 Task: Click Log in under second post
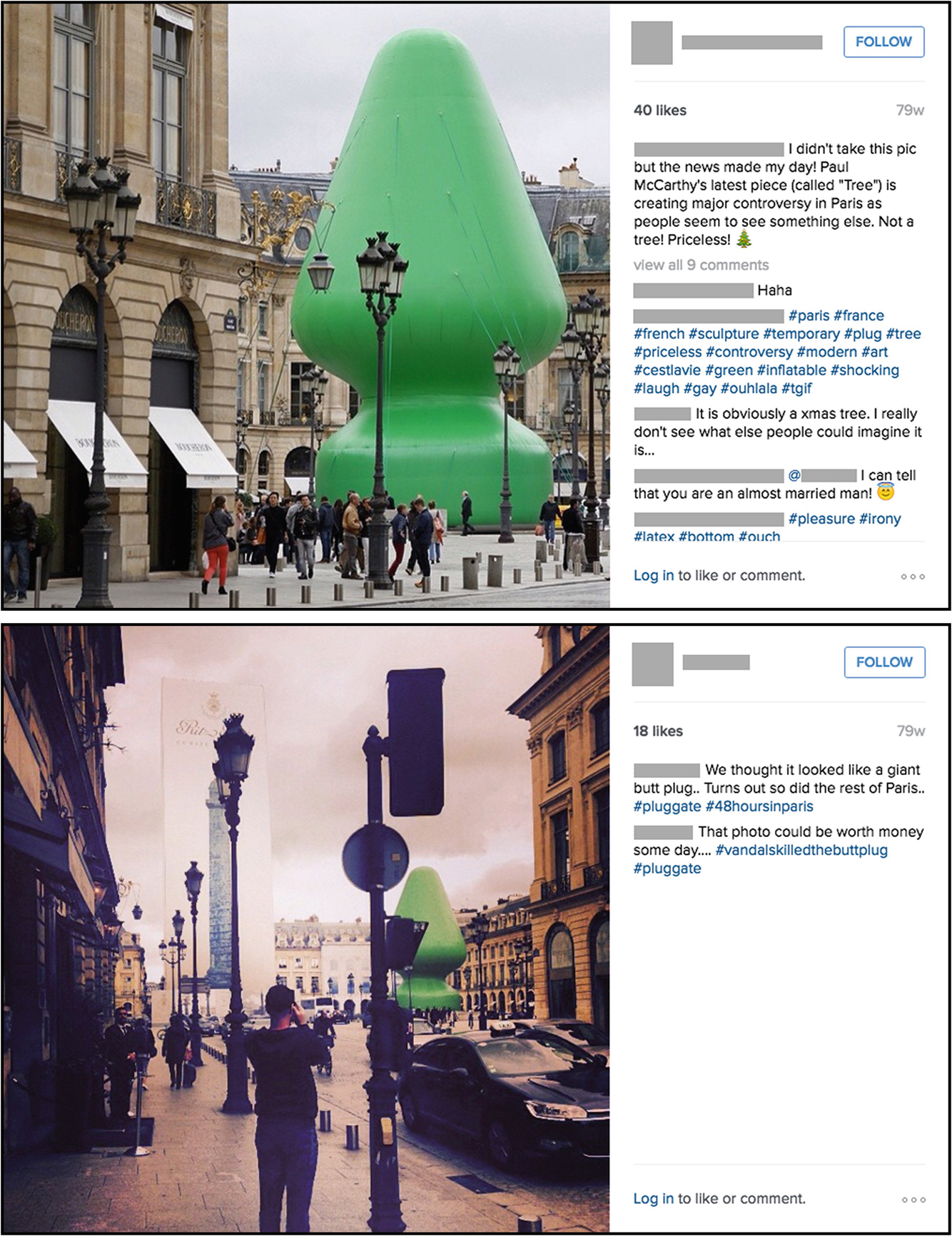pos(654,1199)
